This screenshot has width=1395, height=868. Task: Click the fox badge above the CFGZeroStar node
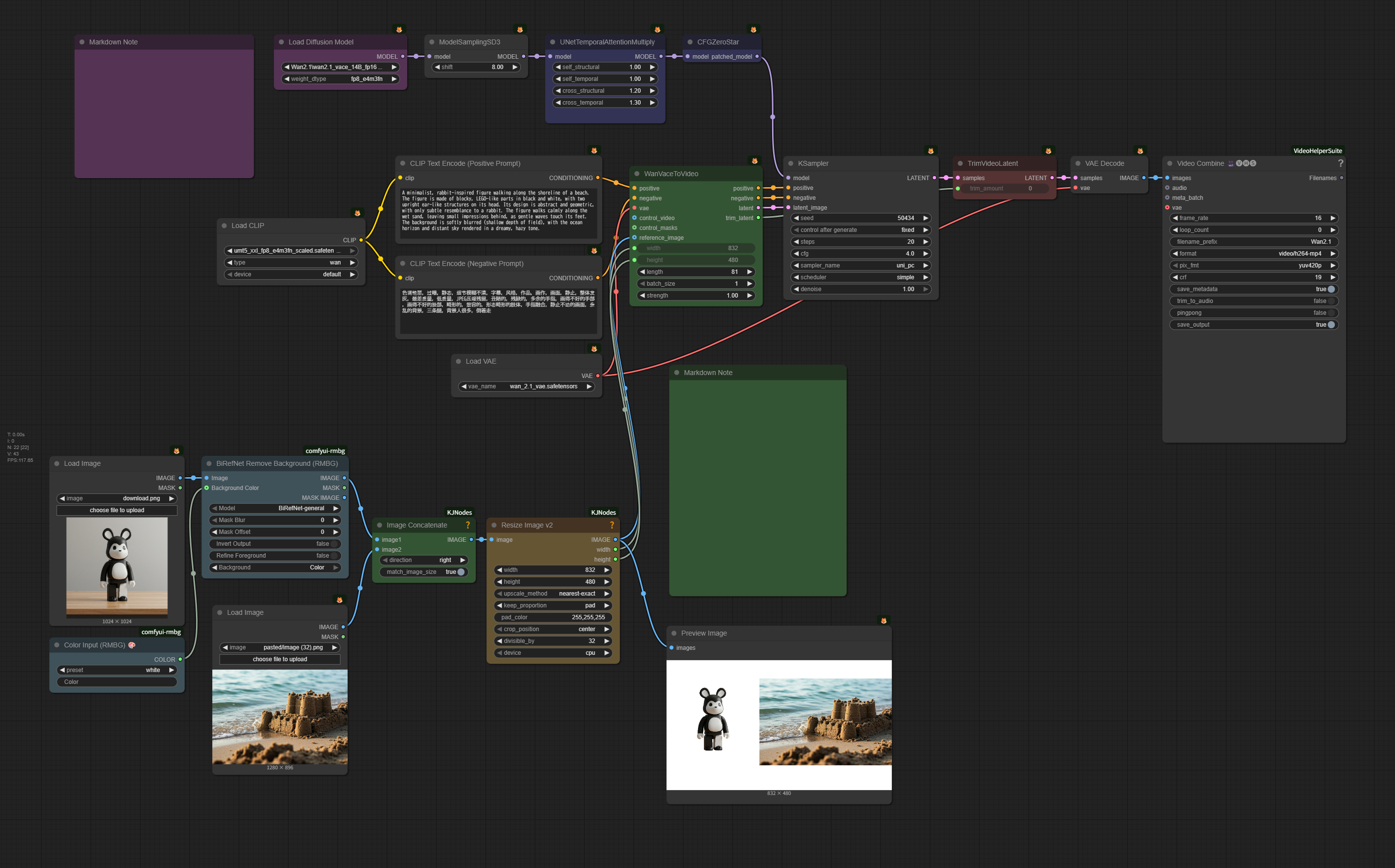753,30
